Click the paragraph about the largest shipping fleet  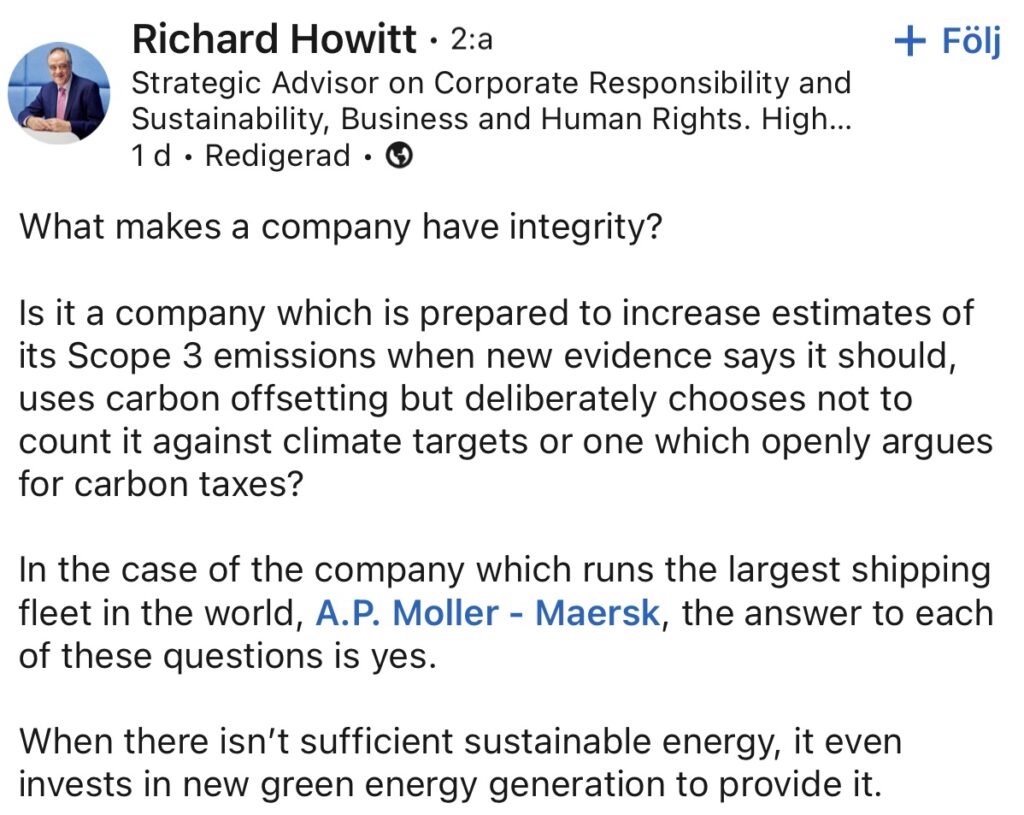pyautogui.click(x=506, y=613)
